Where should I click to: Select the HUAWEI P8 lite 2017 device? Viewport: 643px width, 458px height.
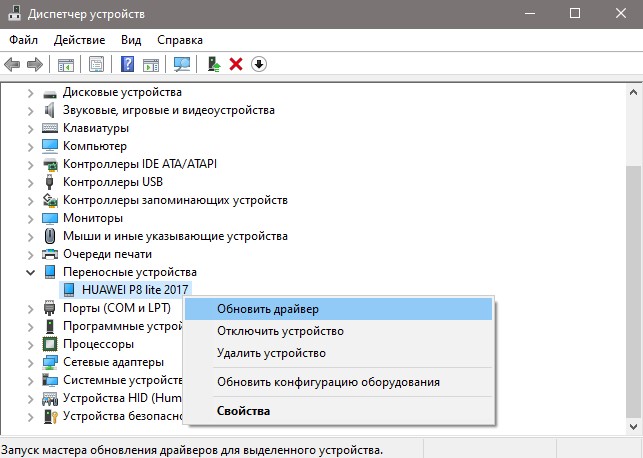click(135, 289)
